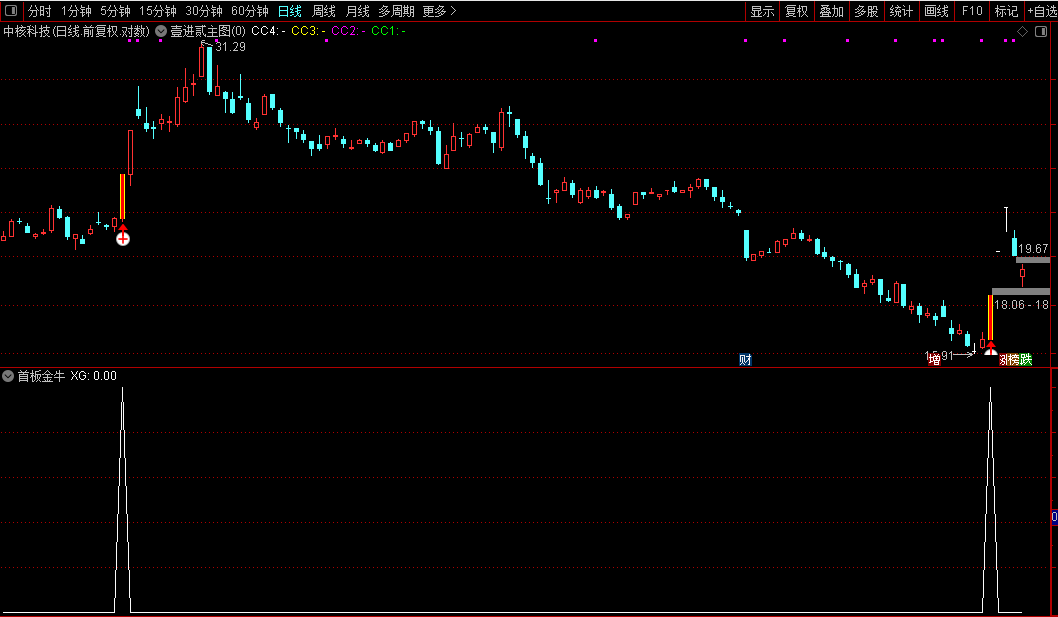
Task: Click the diamond icon at chart top-right
Action: [1023, 31]
